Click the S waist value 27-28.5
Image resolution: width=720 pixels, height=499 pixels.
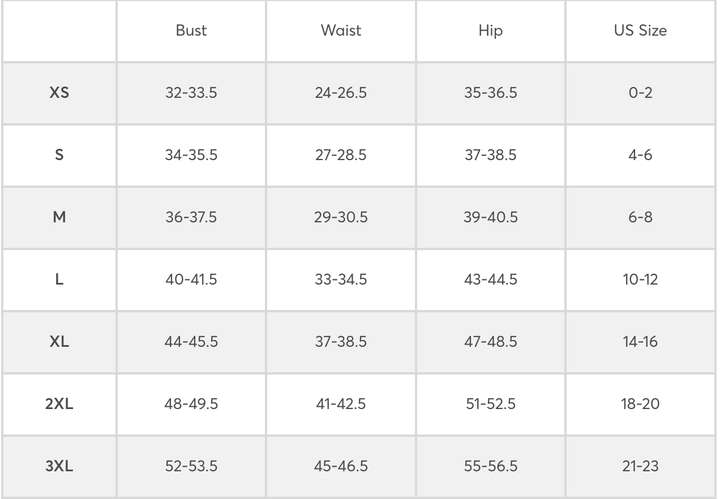pyautogui.click(x=341, y=155)
